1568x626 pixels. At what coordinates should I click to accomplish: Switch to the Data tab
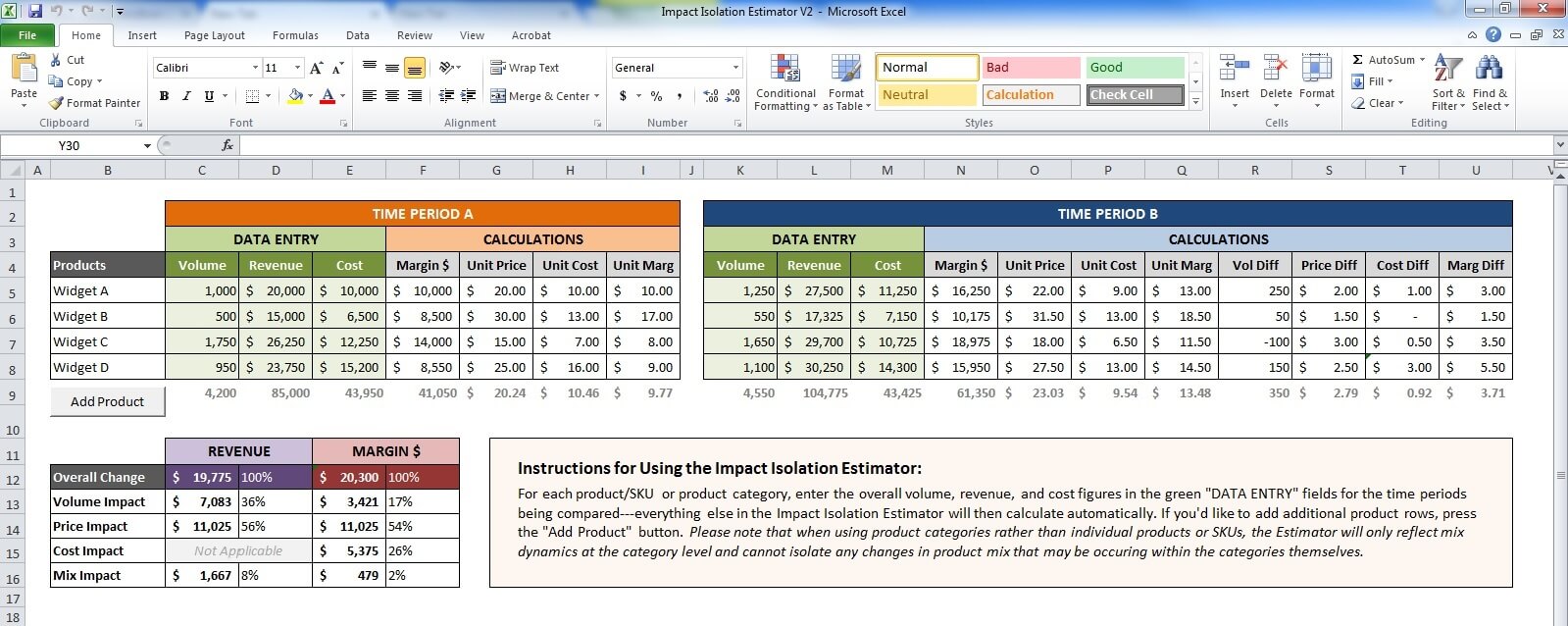[x=358, y=35]
